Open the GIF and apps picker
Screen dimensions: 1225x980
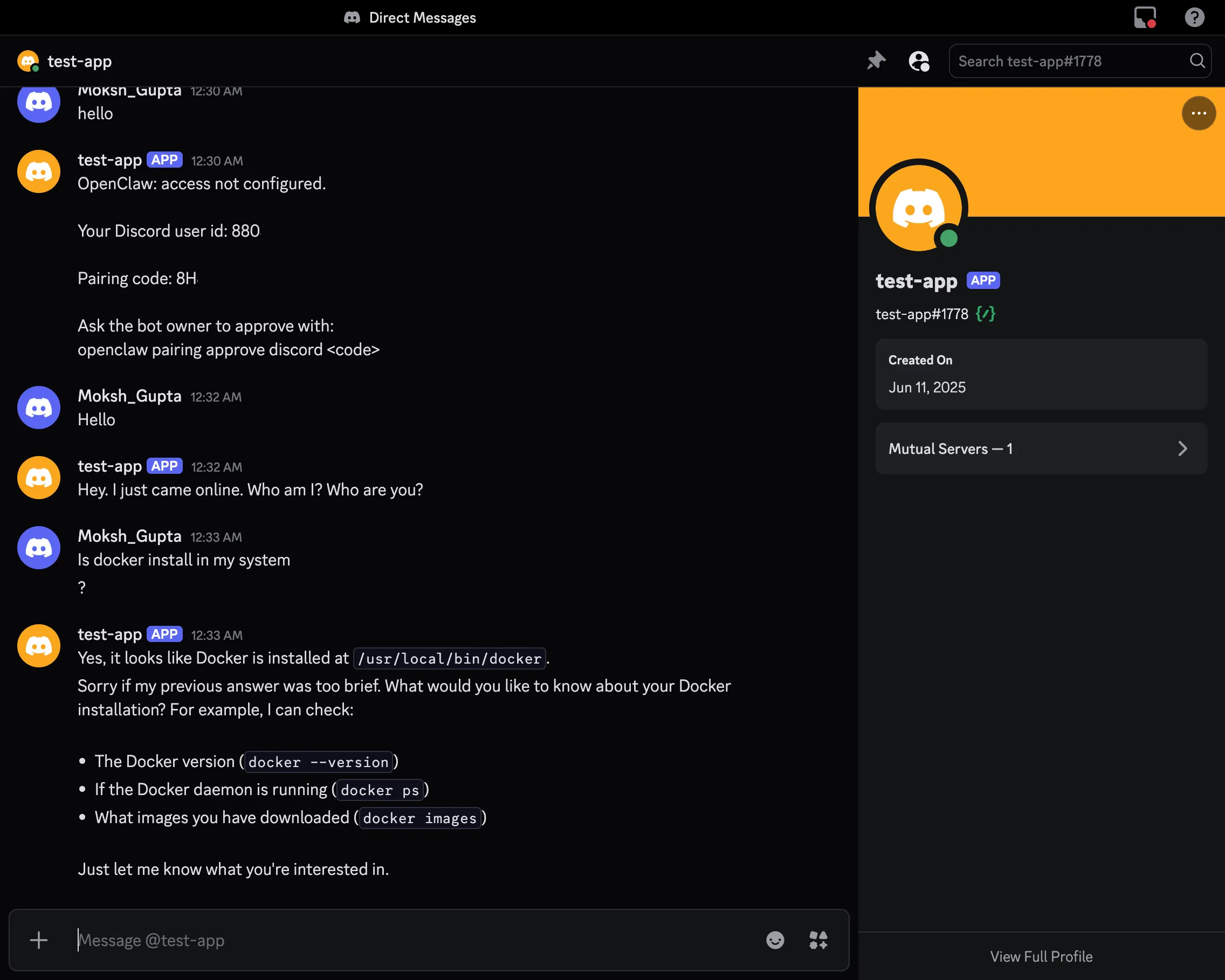pos(818,940)
